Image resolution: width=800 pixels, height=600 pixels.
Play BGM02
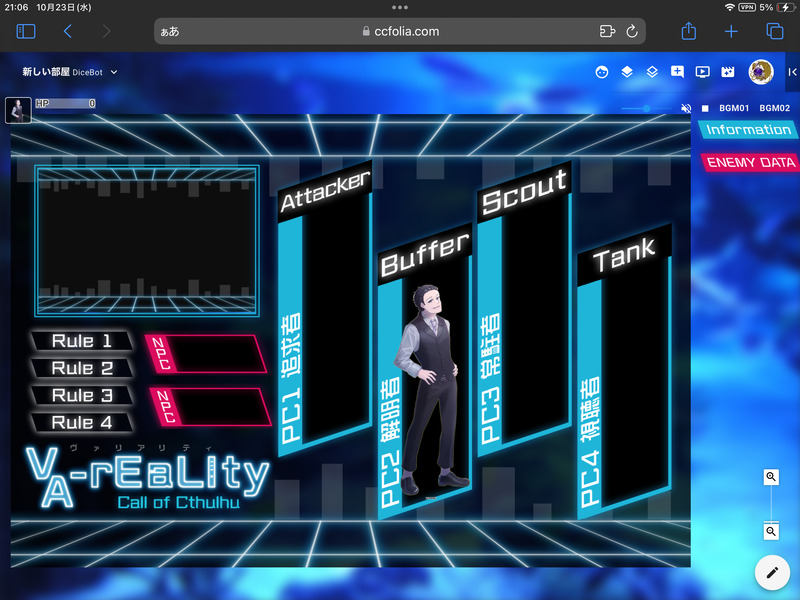point(774,108)
